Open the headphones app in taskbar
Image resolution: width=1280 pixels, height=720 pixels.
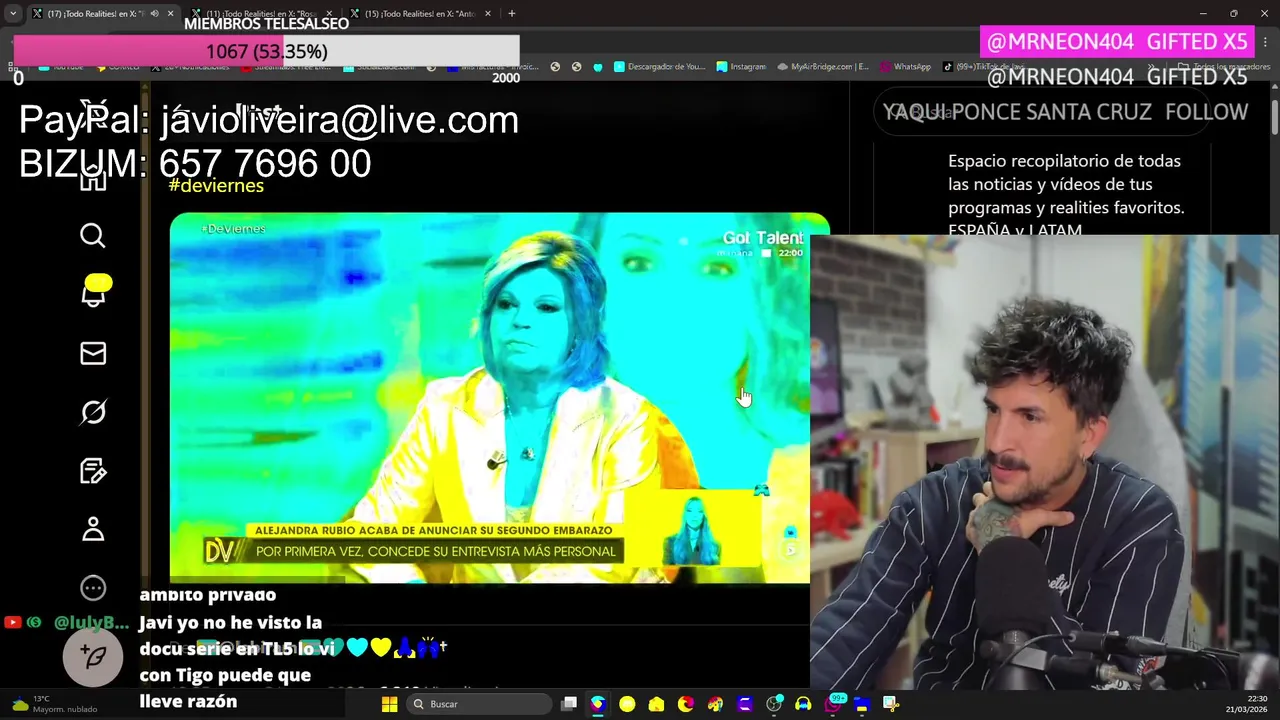pyautogui.click(x=803, y=704)
